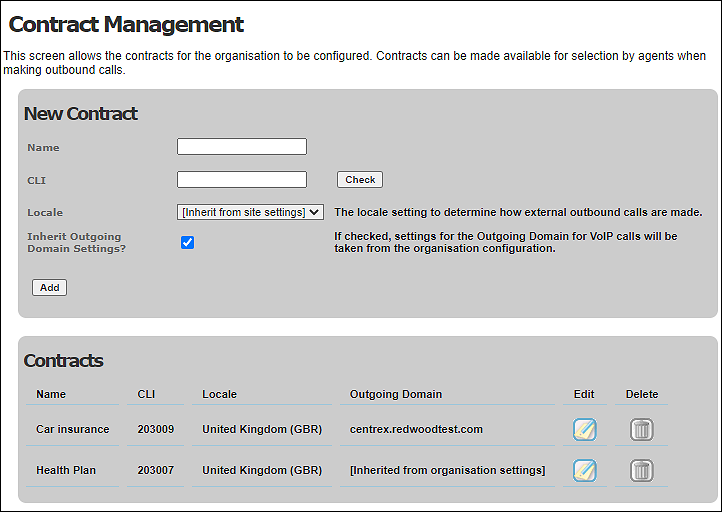Uncheck Inherit Outgoing Domain Settings checkbox

pyautogui.click(x=187, y=242)
